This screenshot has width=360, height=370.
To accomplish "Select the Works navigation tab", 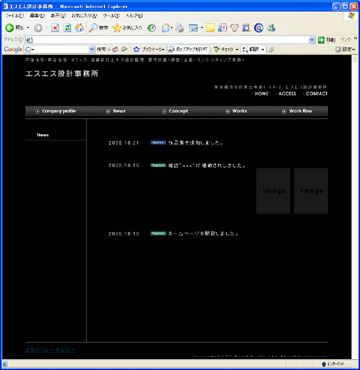I will (x=236, y=111).
